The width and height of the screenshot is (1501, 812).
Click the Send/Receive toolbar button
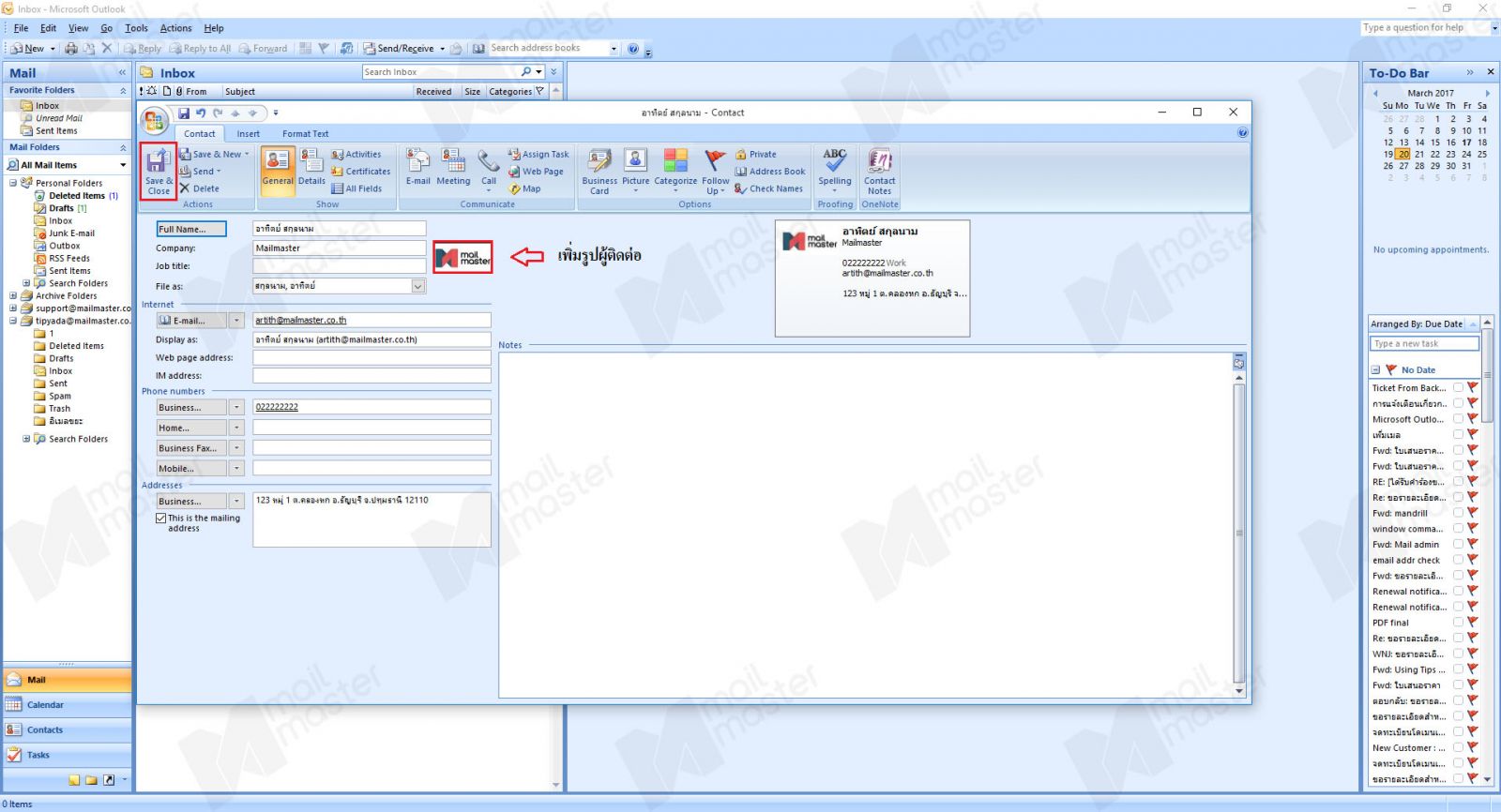click(x=404, y=49)
